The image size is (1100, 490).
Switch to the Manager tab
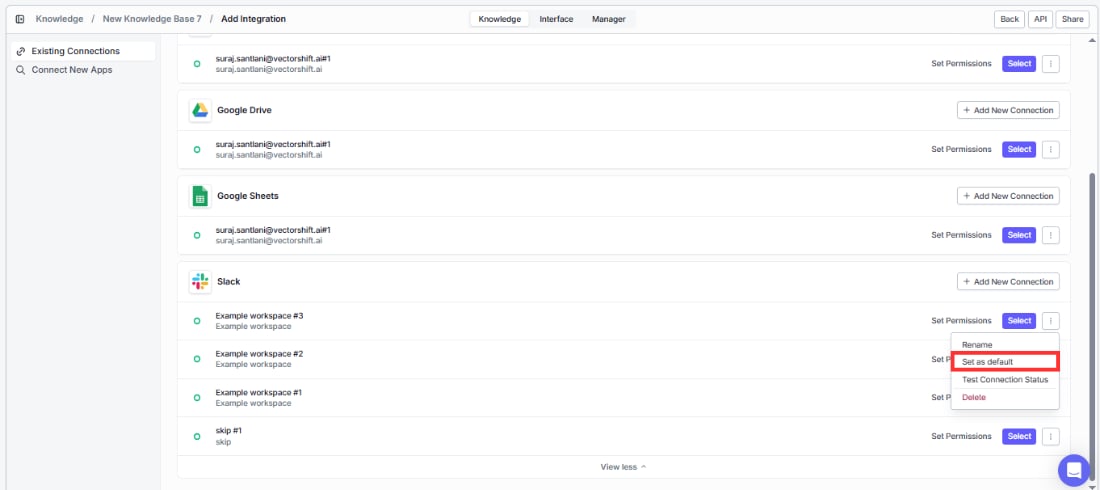pos(608,19)
